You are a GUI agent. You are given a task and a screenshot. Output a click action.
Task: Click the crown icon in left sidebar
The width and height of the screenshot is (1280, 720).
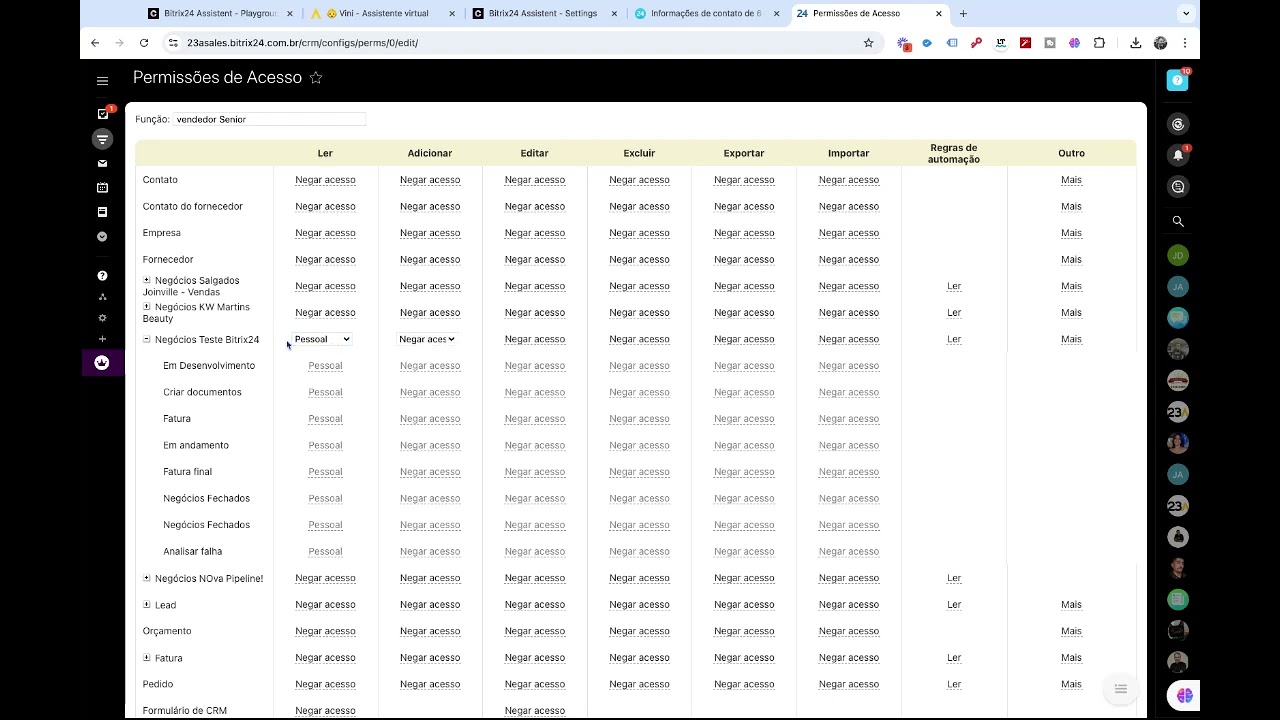102,363
